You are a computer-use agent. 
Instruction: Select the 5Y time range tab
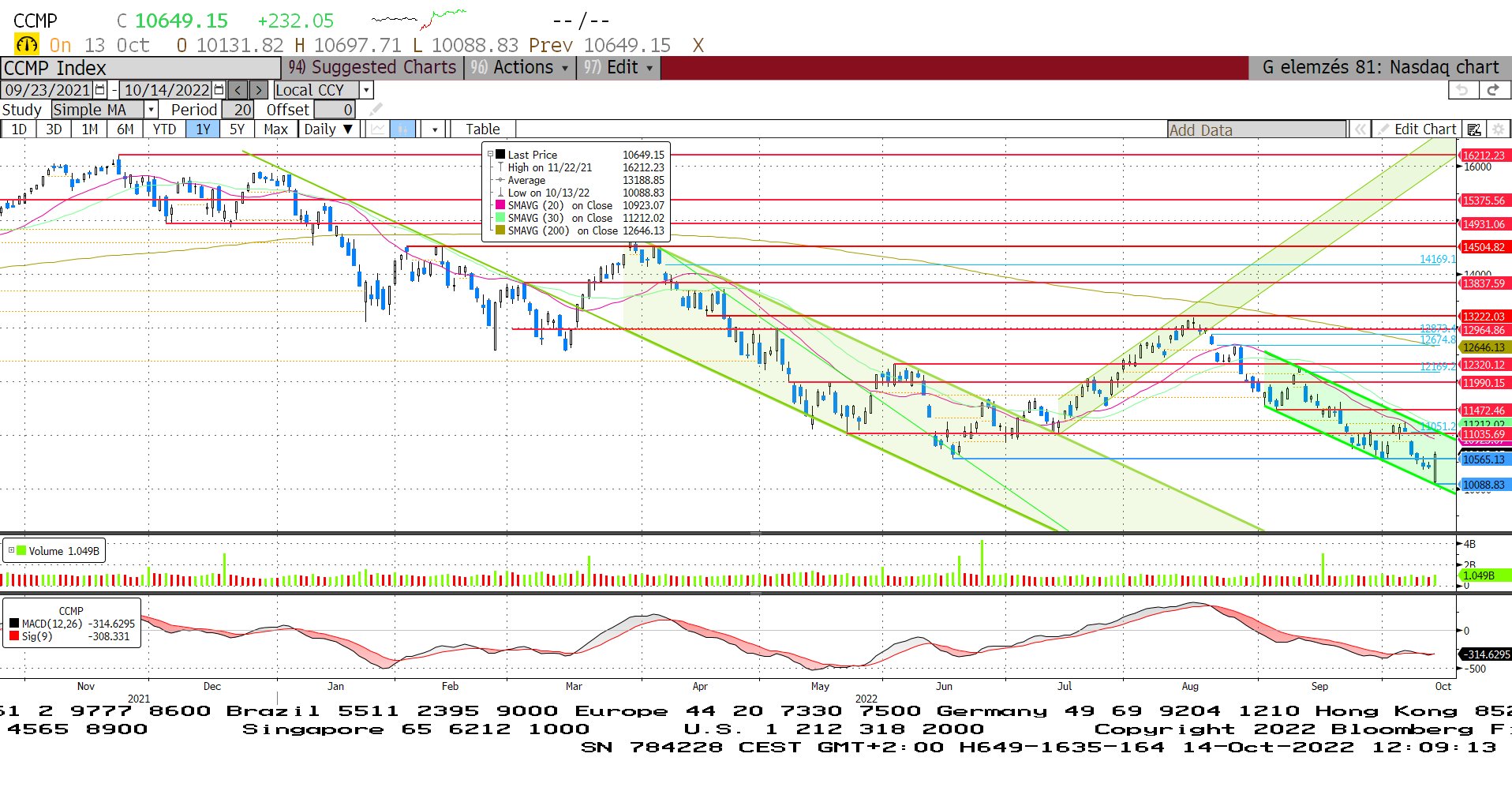tap(237, 129)
